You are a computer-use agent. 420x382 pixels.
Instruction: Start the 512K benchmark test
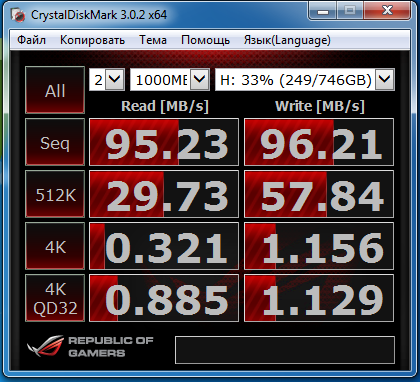pos(55,194)
